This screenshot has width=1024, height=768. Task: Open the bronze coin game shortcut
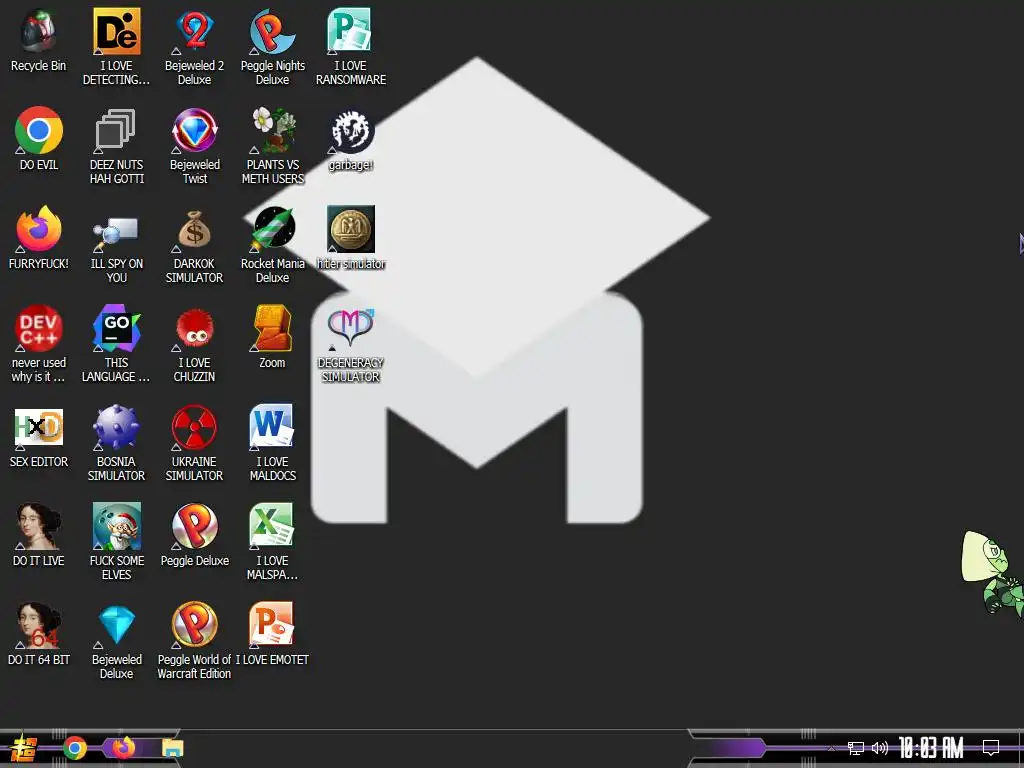351,229
